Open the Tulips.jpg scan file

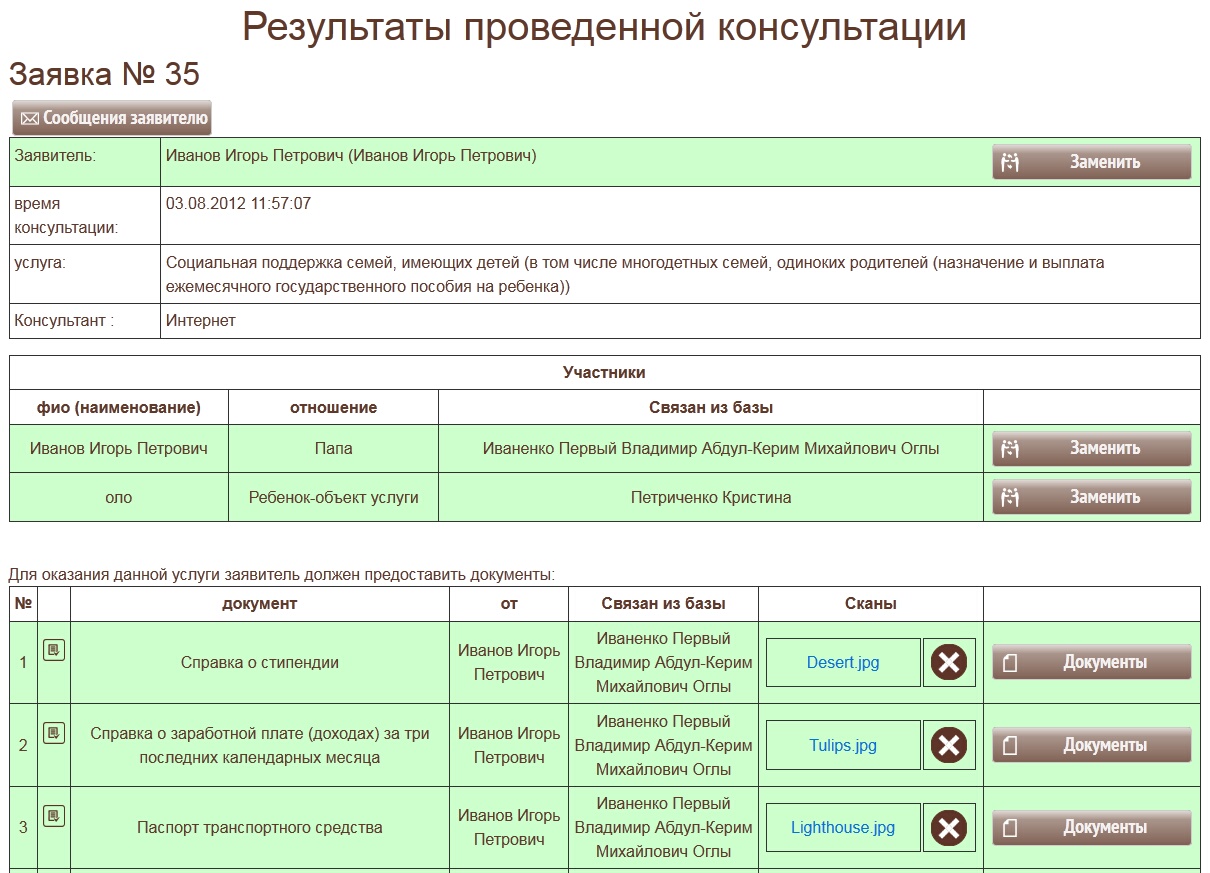pyautogui.click(x=842, y=745)
